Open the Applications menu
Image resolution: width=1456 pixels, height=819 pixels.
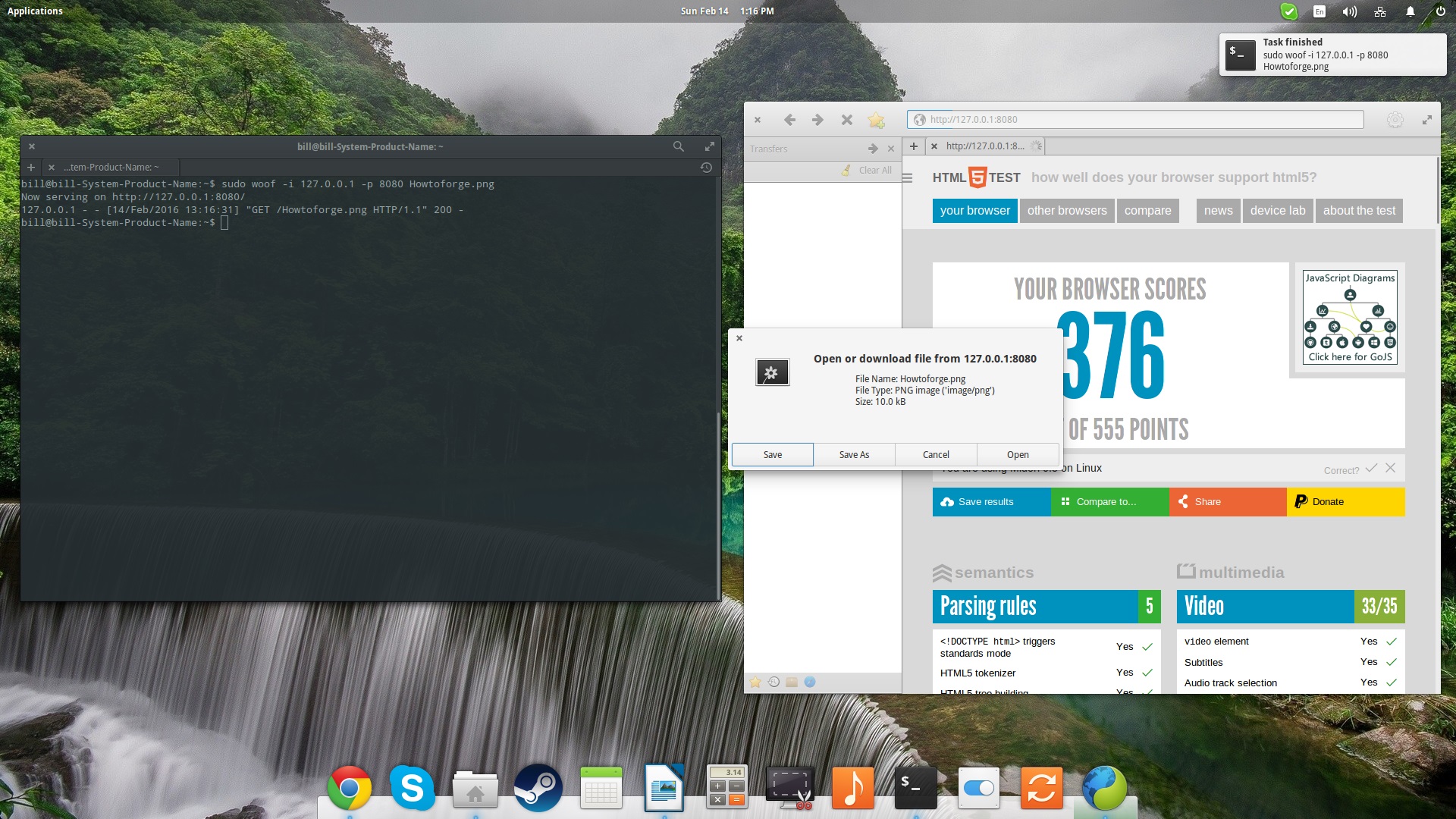(x=35, y=11)
